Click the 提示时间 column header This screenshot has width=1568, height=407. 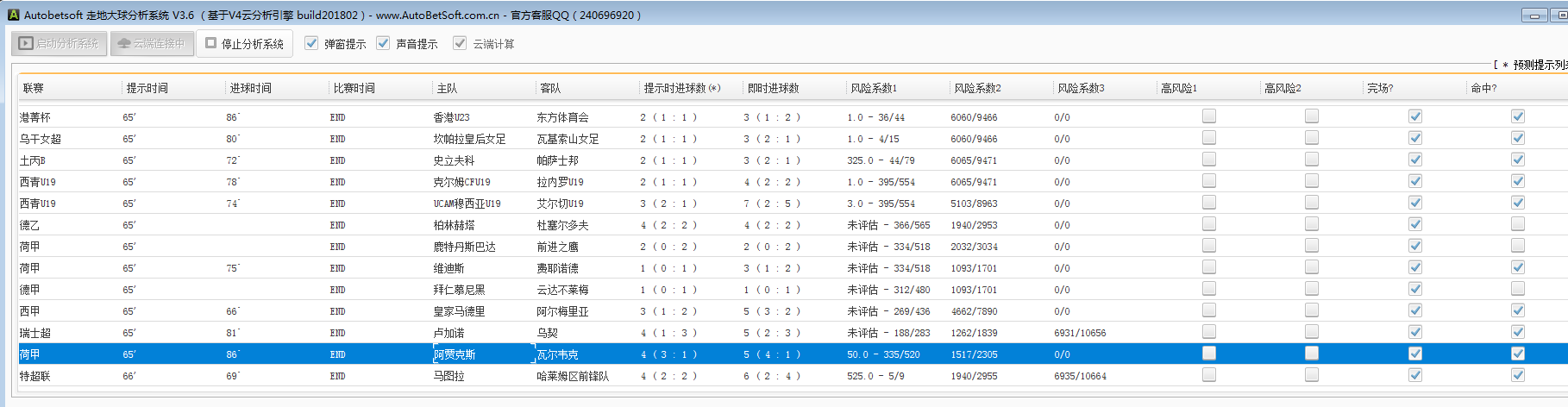click(147, 88)
